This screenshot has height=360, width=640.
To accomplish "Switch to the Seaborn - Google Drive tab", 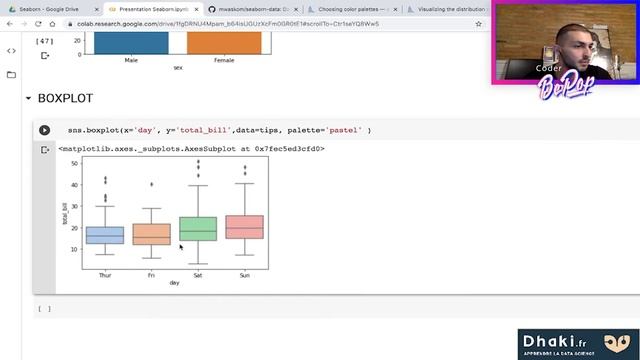I will click(x=49, y=9).
